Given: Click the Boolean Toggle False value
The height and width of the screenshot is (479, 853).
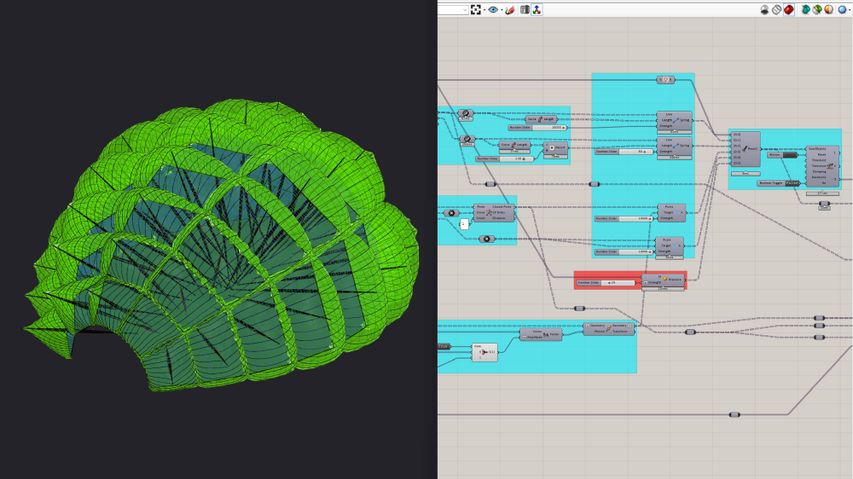Looking at the screenshot, I should pos(790,183).
